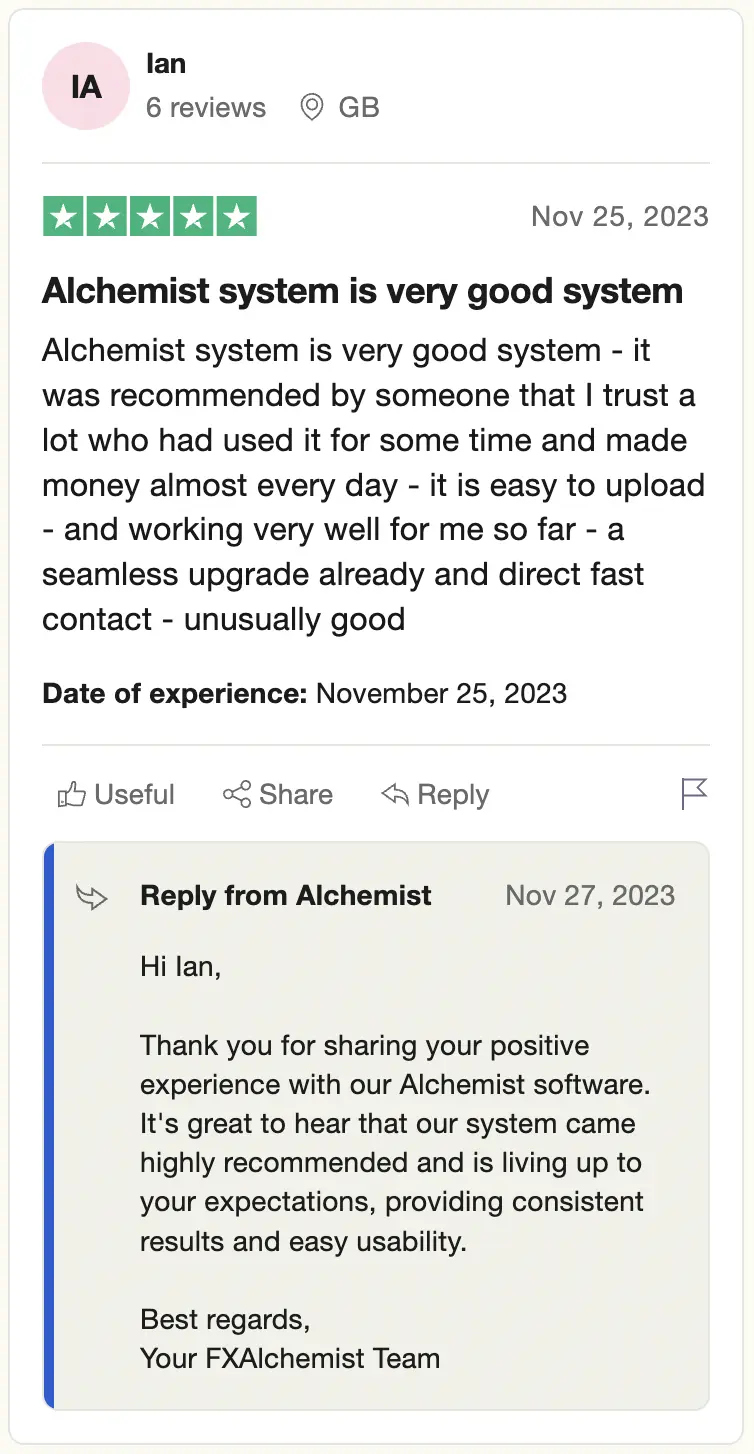The image size is (754, 1454).
Task: Open reviewer Ian's profile name
Action: 166,64
